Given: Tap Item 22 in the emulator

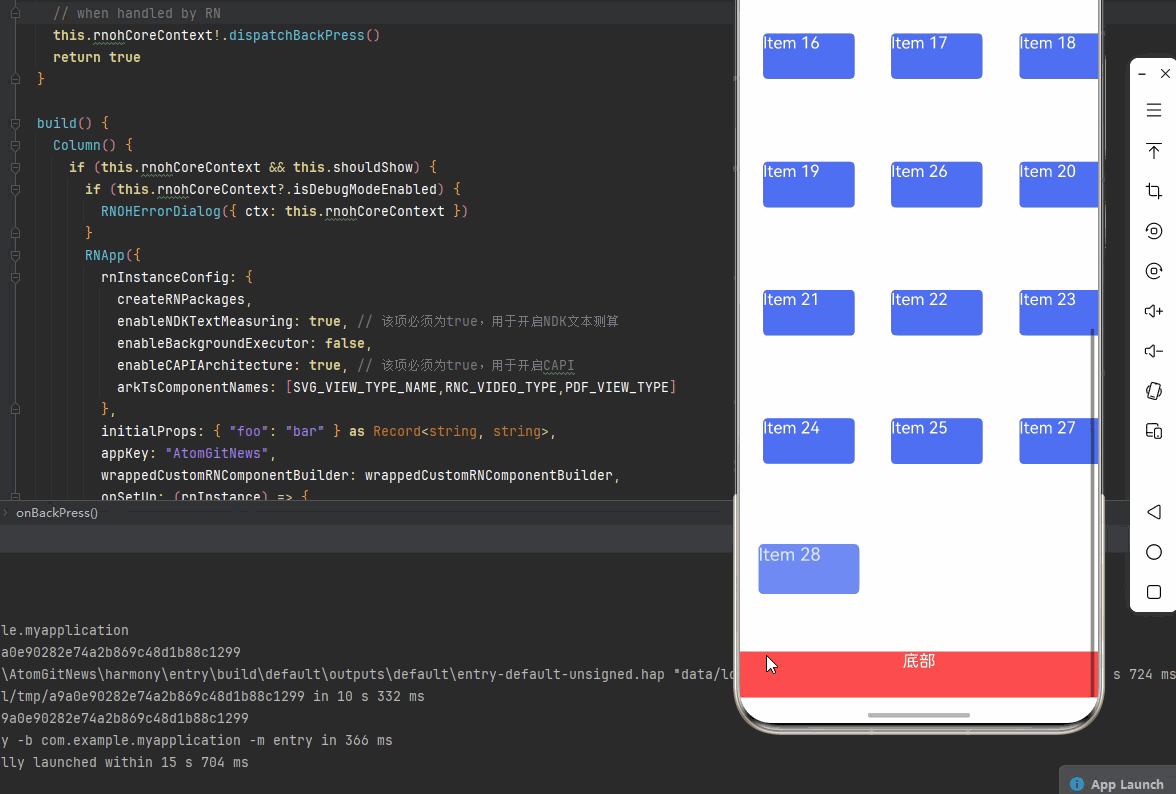Looking at the screenshot, I should (x=936, y=313).
